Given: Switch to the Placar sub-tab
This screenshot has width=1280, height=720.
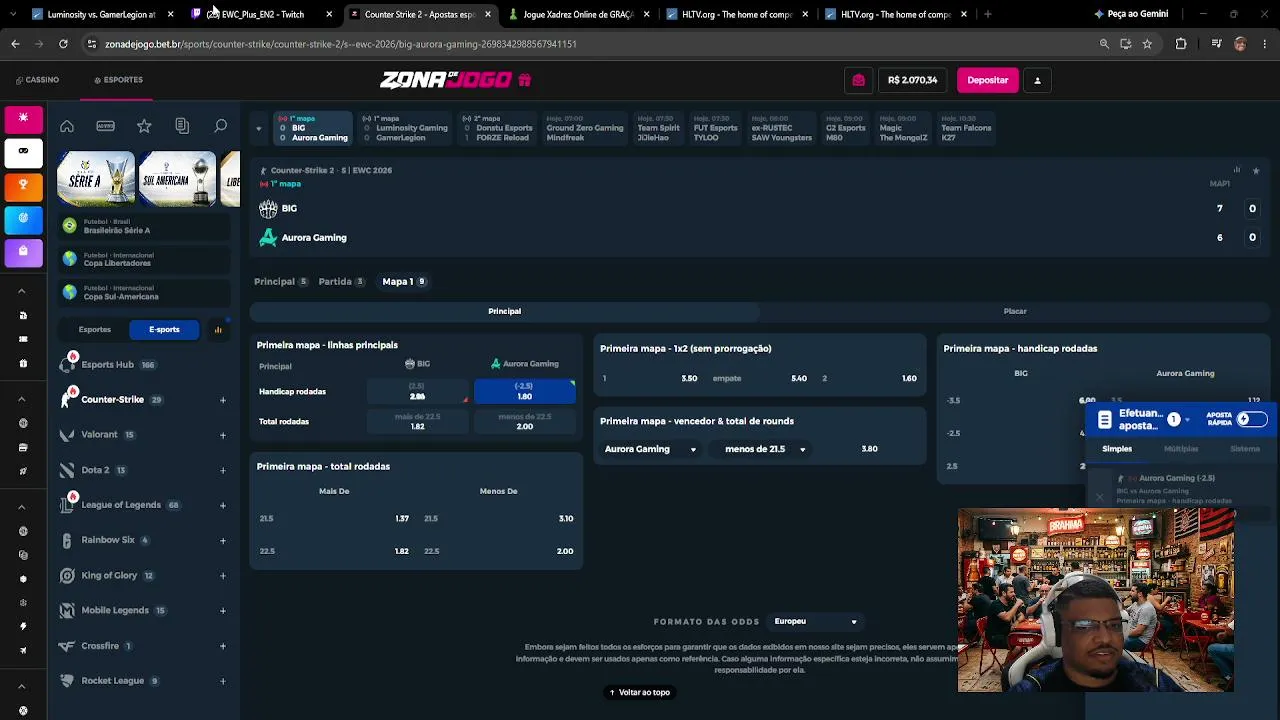Looking at the screenshot, I should [1015, 311].
